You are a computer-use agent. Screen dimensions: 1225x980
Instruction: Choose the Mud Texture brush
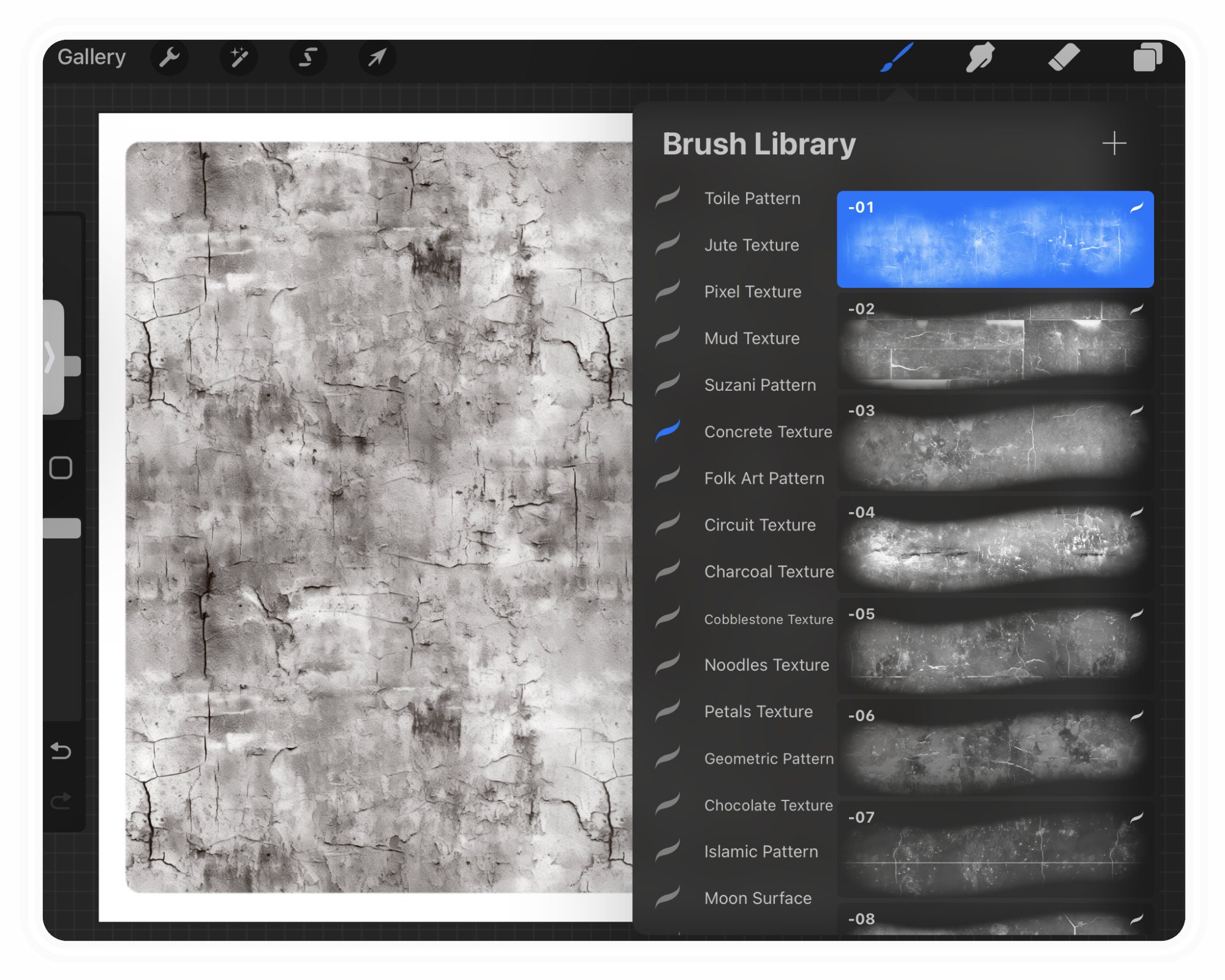click(x=752, y=338)
